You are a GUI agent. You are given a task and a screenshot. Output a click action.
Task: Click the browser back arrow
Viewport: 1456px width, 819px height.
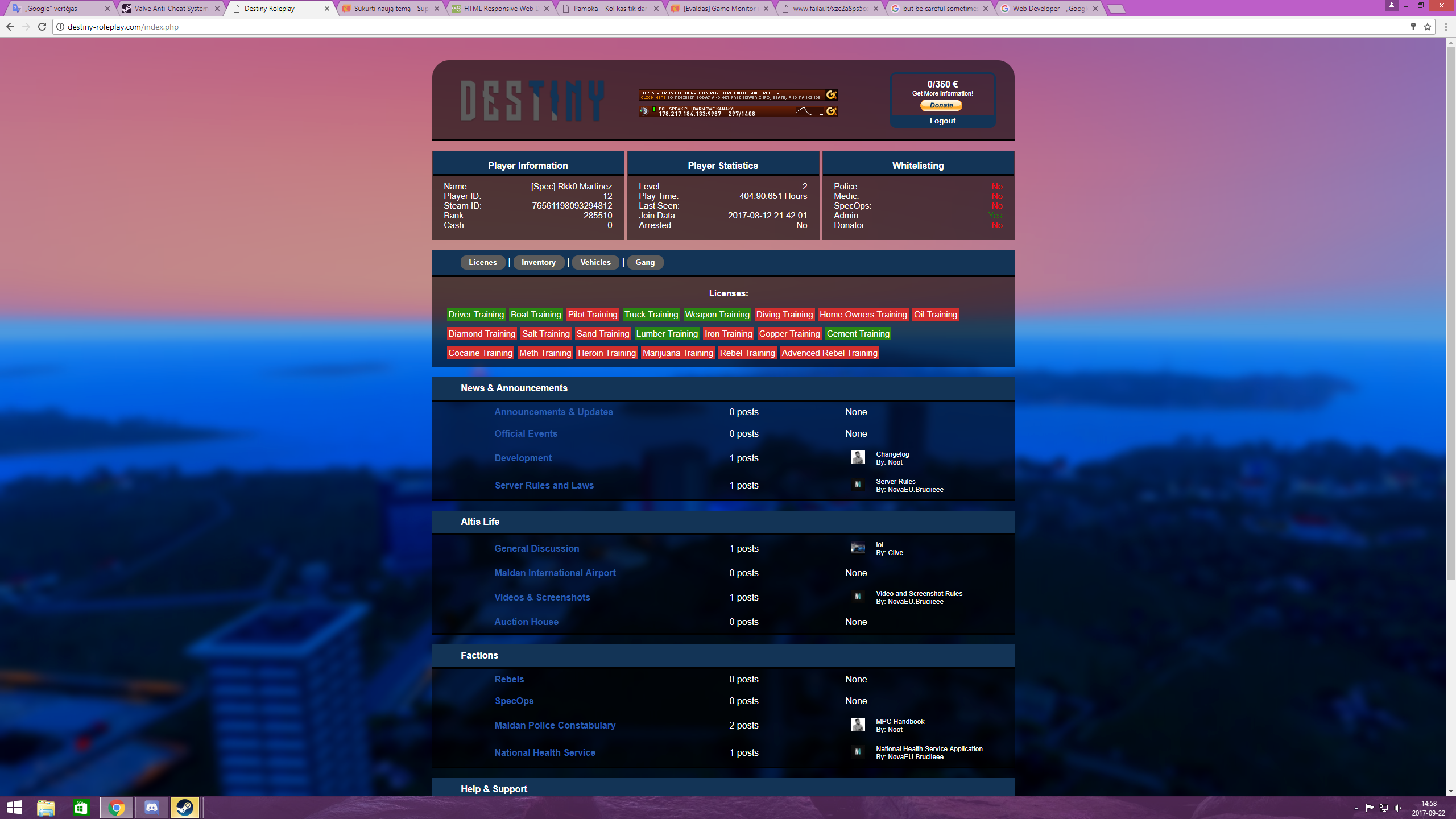pyautogui.click(x=10, y=27)
